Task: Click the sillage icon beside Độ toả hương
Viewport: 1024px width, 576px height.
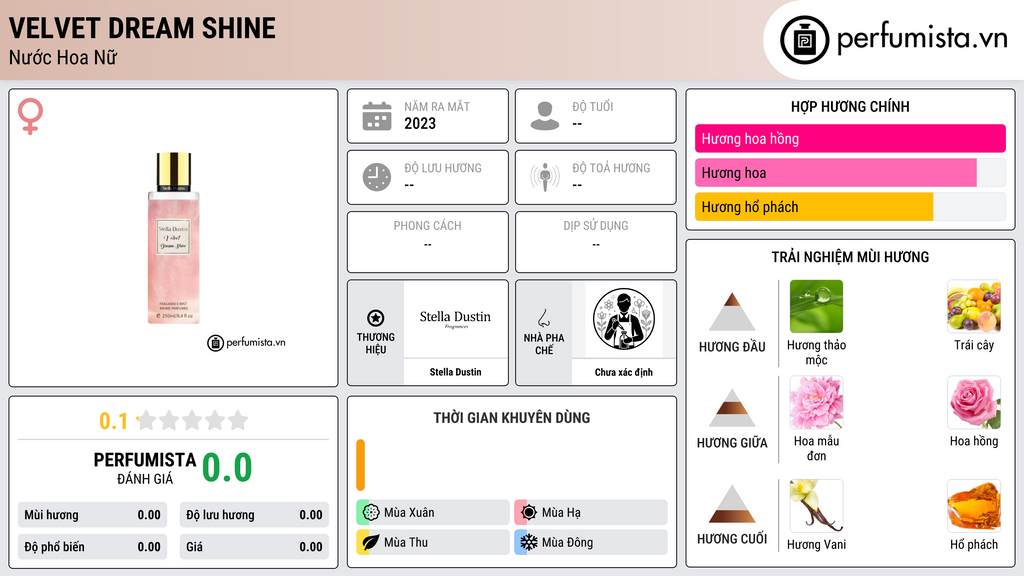Action: pos(545,177)
